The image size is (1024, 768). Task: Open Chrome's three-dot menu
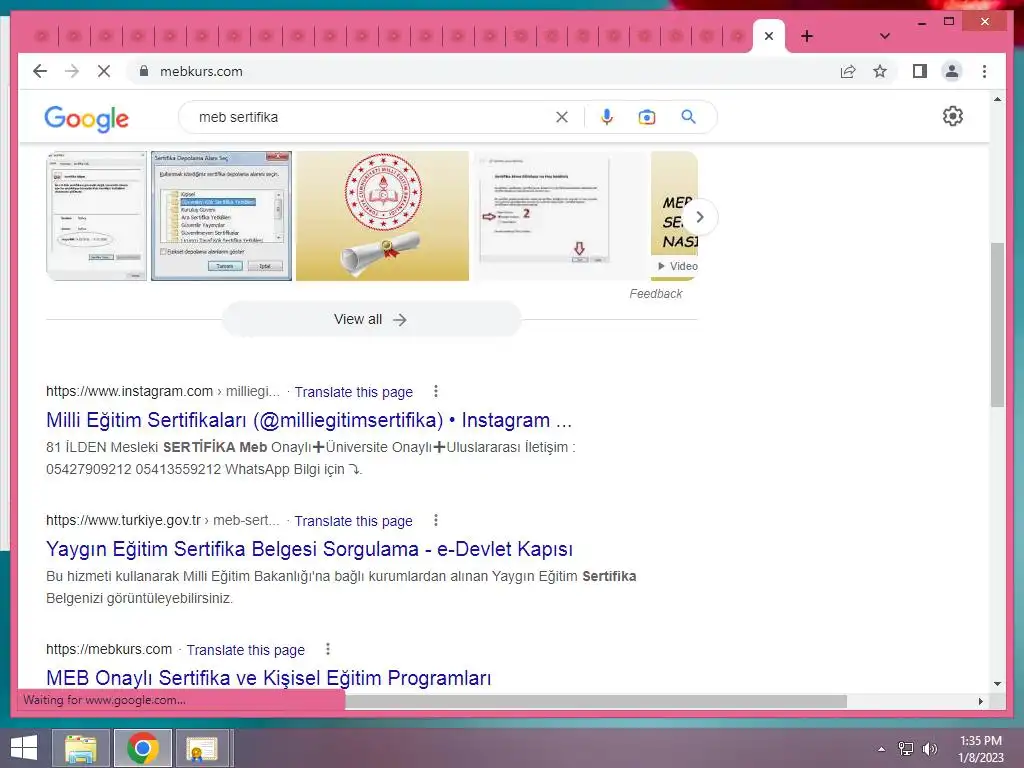tap(984, 71)
